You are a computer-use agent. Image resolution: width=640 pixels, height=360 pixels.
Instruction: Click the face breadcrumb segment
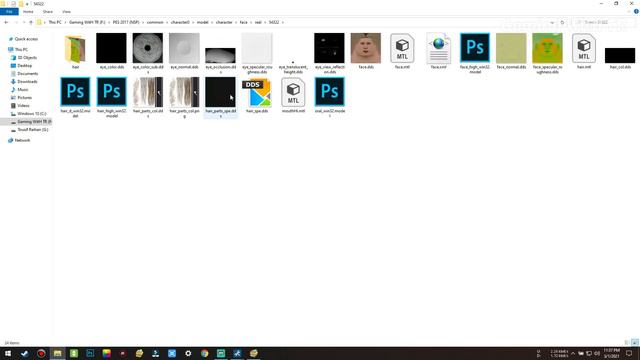pyautogui.click(x=244, y=22)
